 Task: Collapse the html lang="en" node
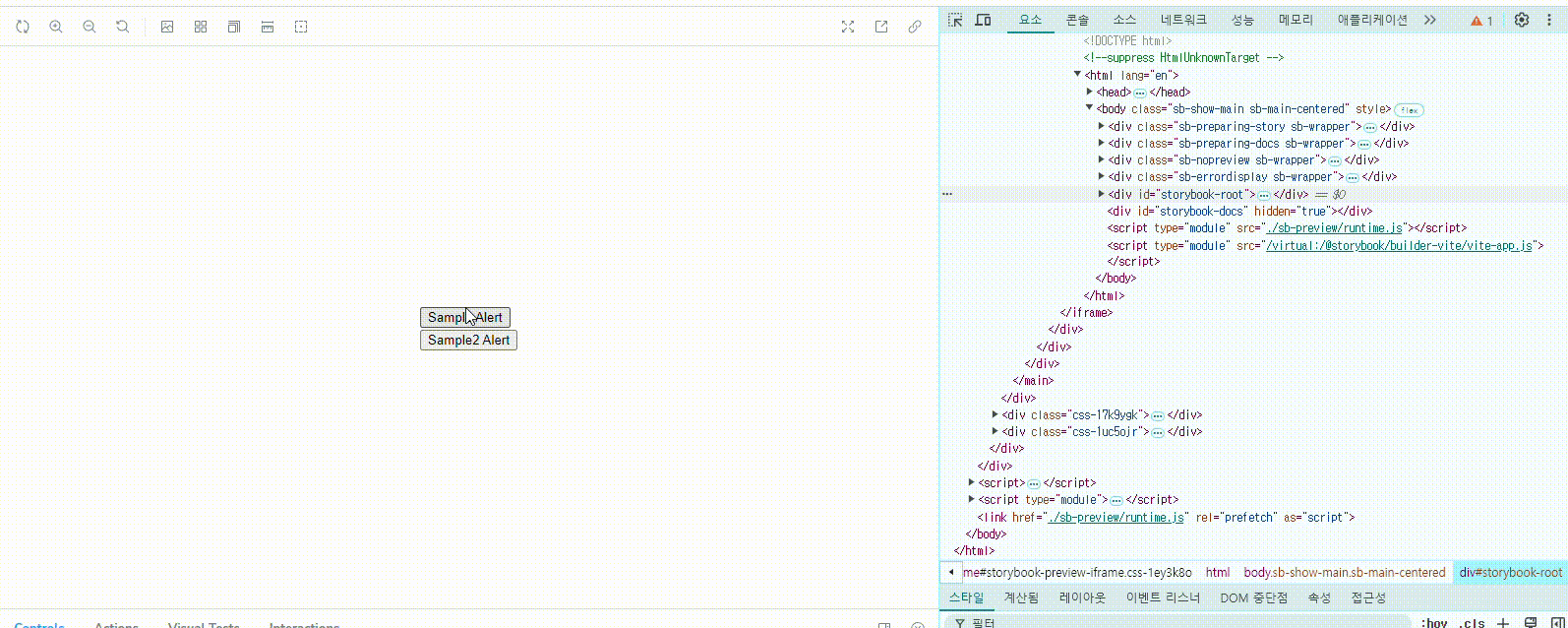[1077, 74]
